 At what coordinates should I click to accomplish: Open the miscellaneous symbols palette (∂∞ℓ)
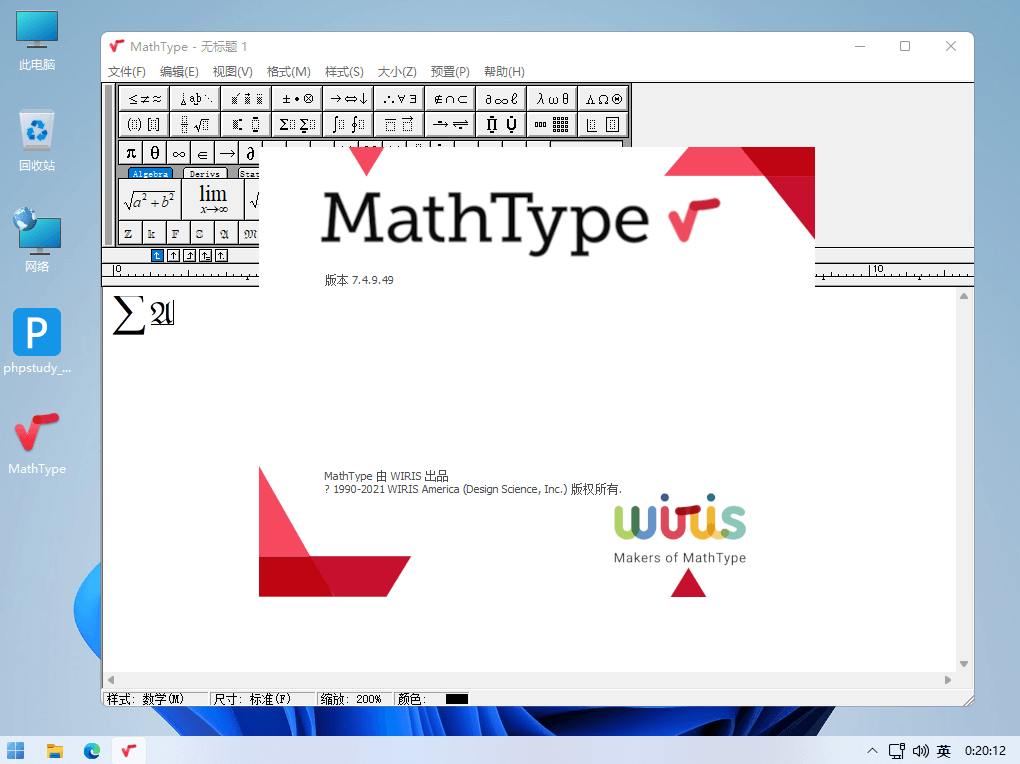[x=501, y=99]
